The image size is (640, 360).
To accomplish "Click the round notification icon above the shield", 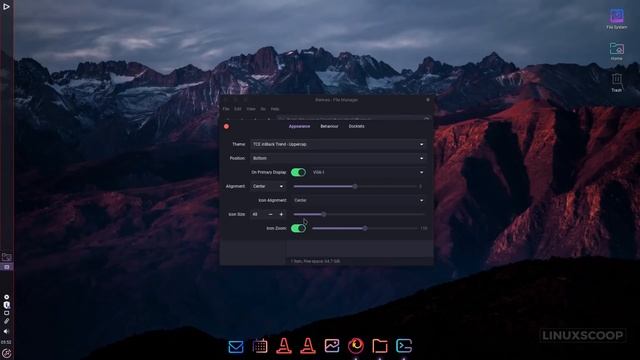I will tap(7, 297).
